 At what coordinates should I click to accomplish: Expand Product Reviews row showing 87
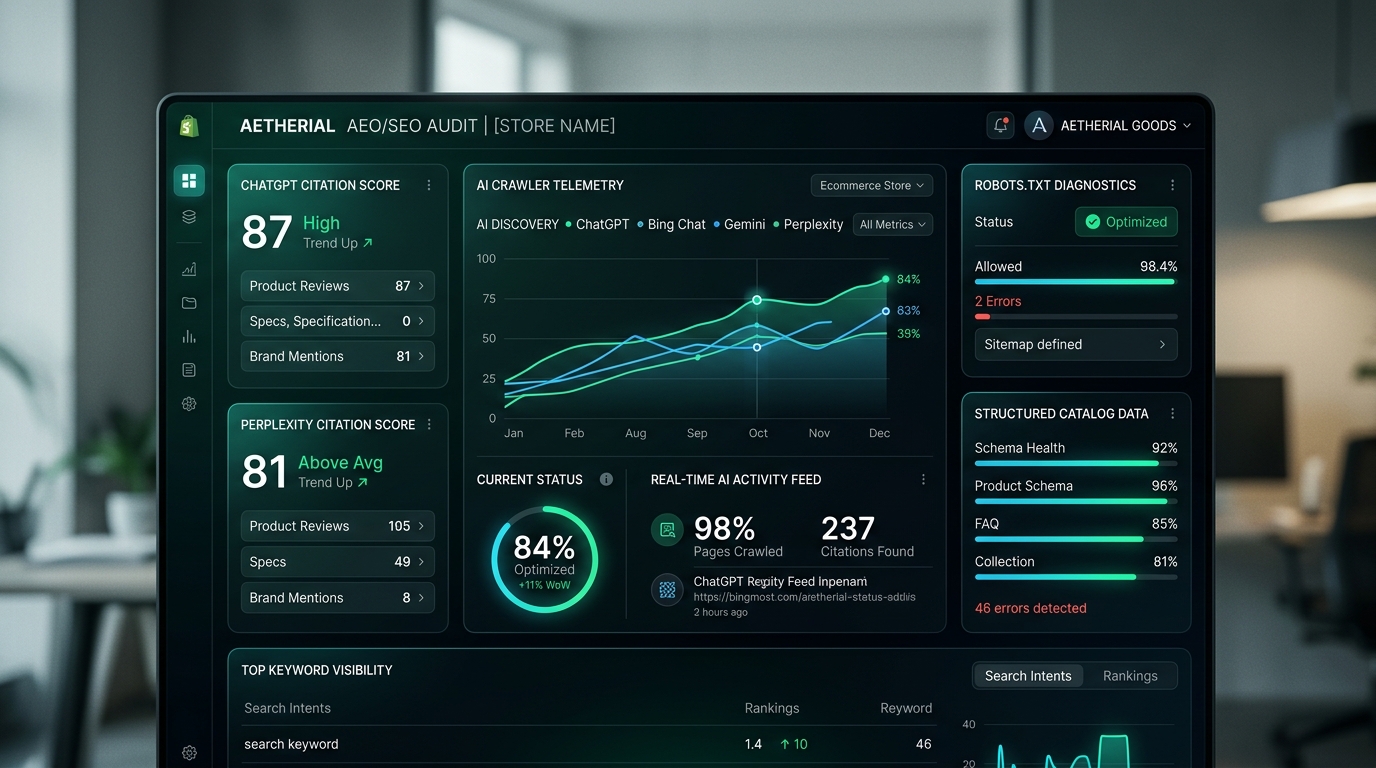pyautogui.click(x=338, y=286)
